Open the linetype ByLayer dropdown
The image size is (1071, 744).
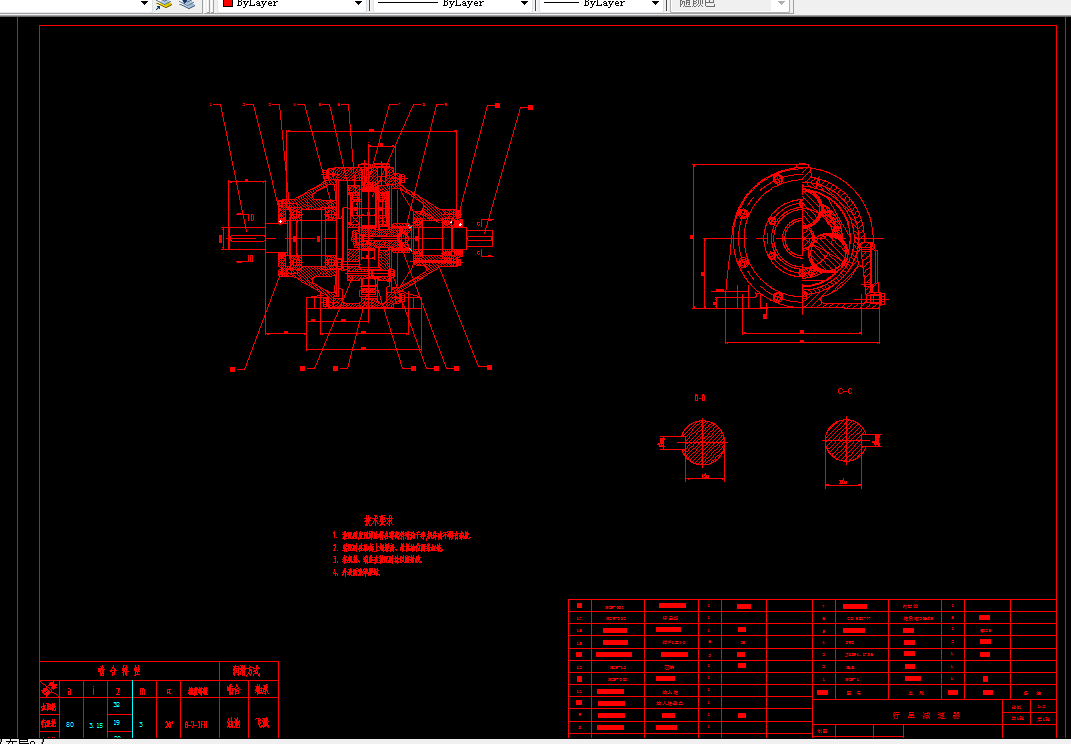[x=524, y=3]
